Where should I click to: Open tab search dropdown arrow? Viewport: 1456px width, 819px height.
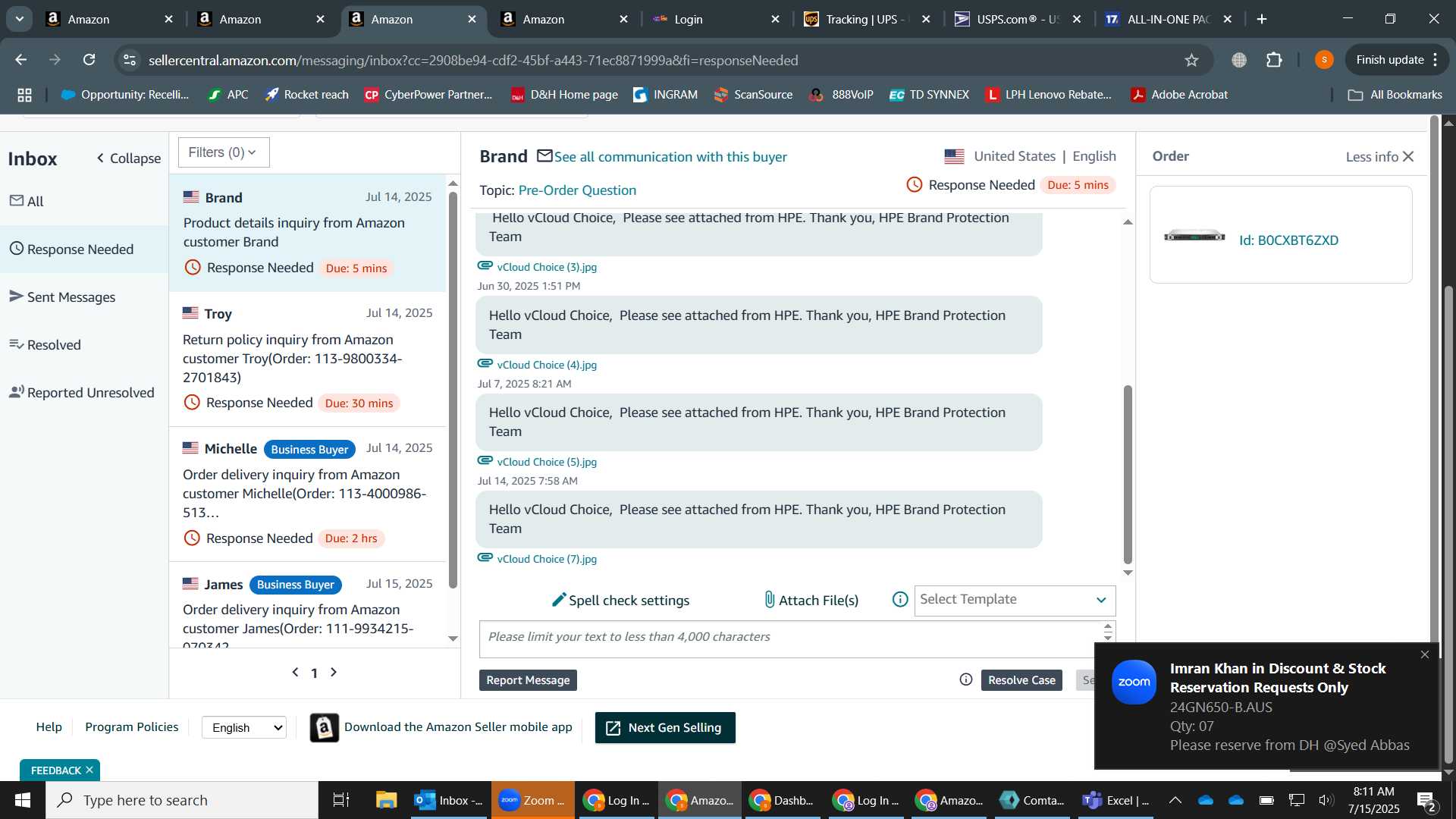click(x=20, y=19)
